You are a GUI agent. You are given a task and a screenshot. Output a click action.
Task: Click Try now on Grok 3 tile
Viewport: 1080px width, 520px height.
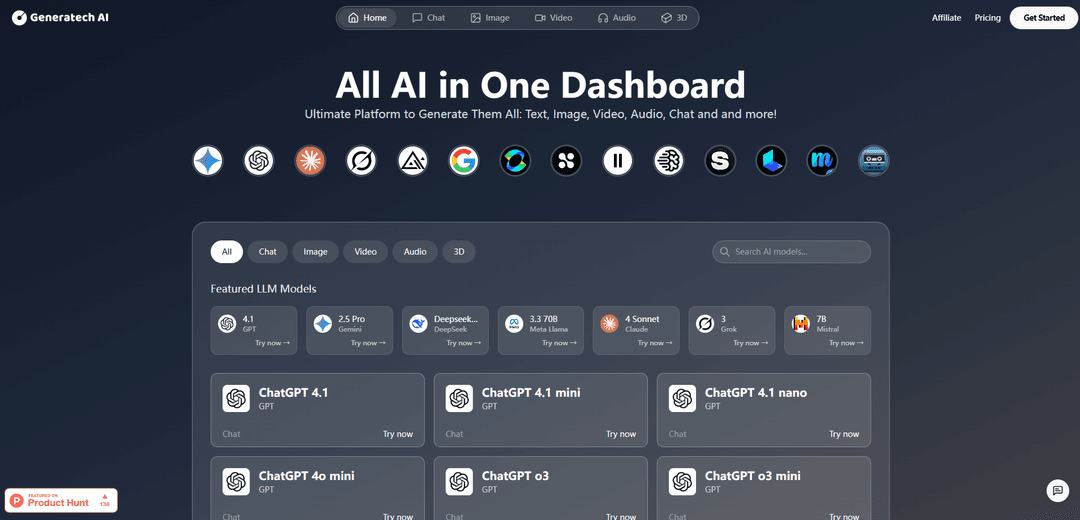[x=751, y=343]
